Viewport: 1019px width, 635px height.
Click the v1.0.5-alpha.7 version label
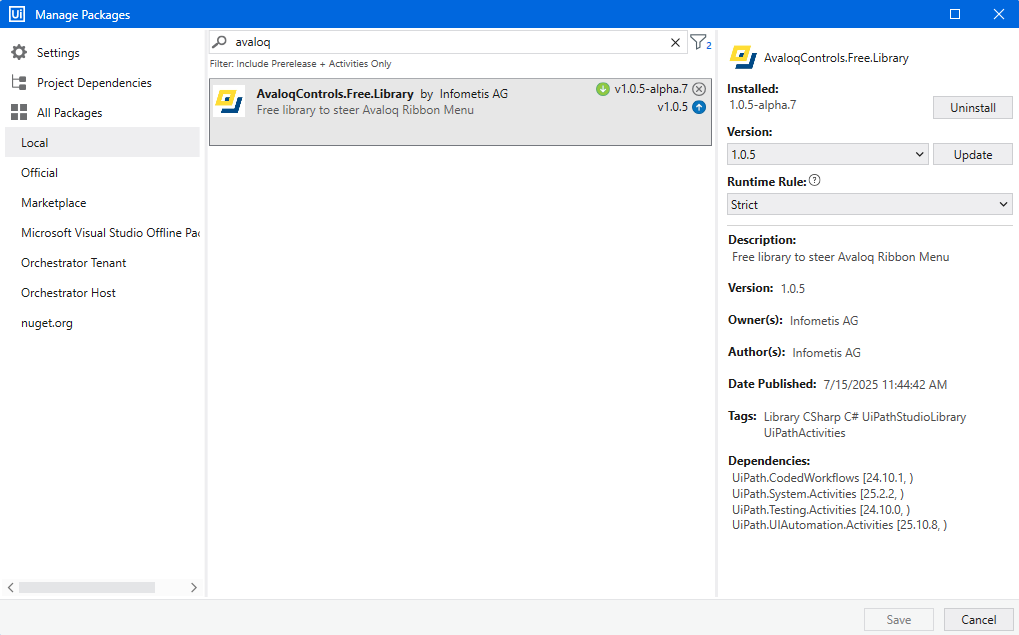click(x=651, y=89)
